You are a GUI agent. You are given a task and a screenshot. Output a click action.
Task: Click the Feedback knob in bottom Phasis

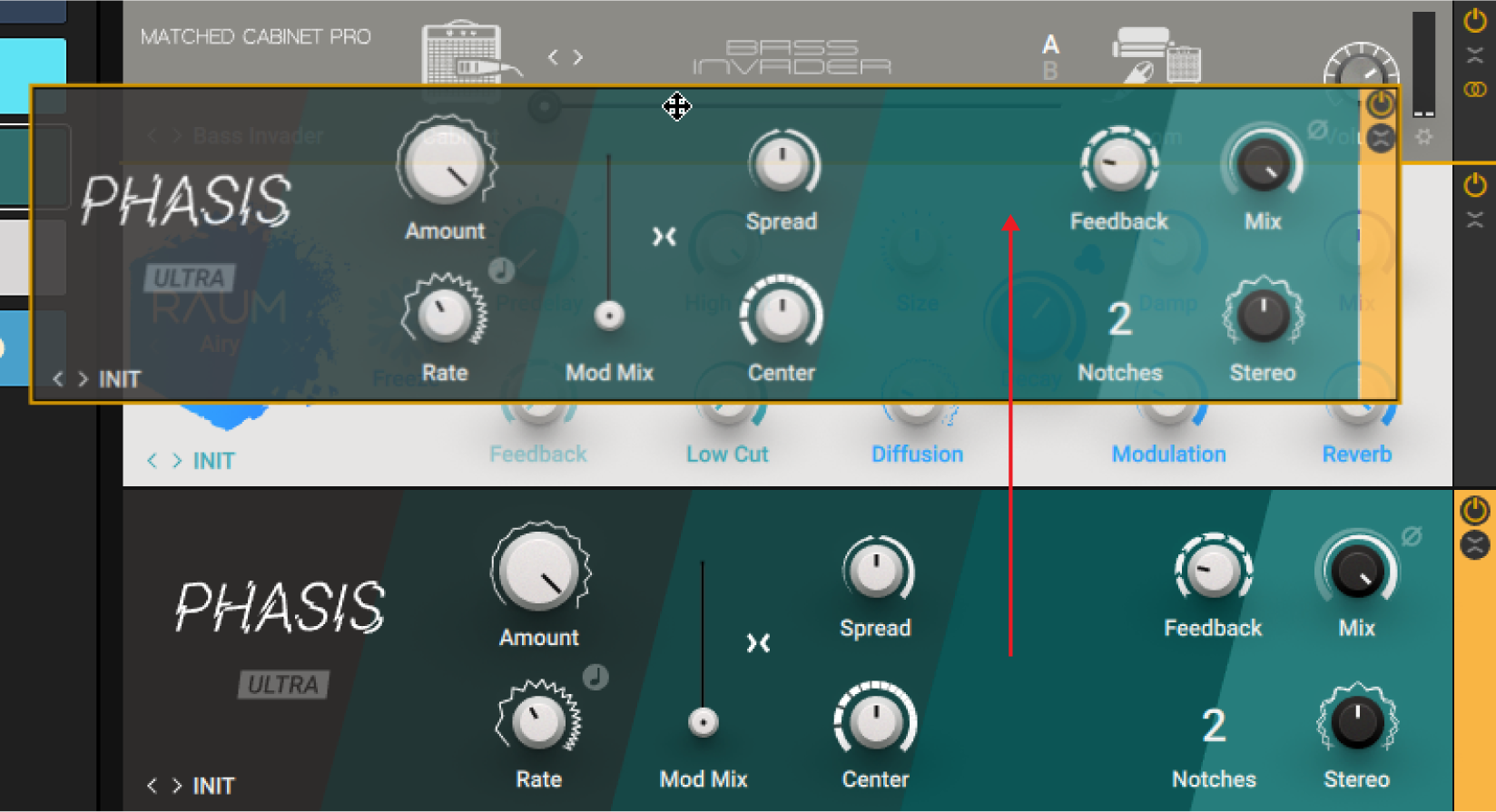[x=1213, y=572]
